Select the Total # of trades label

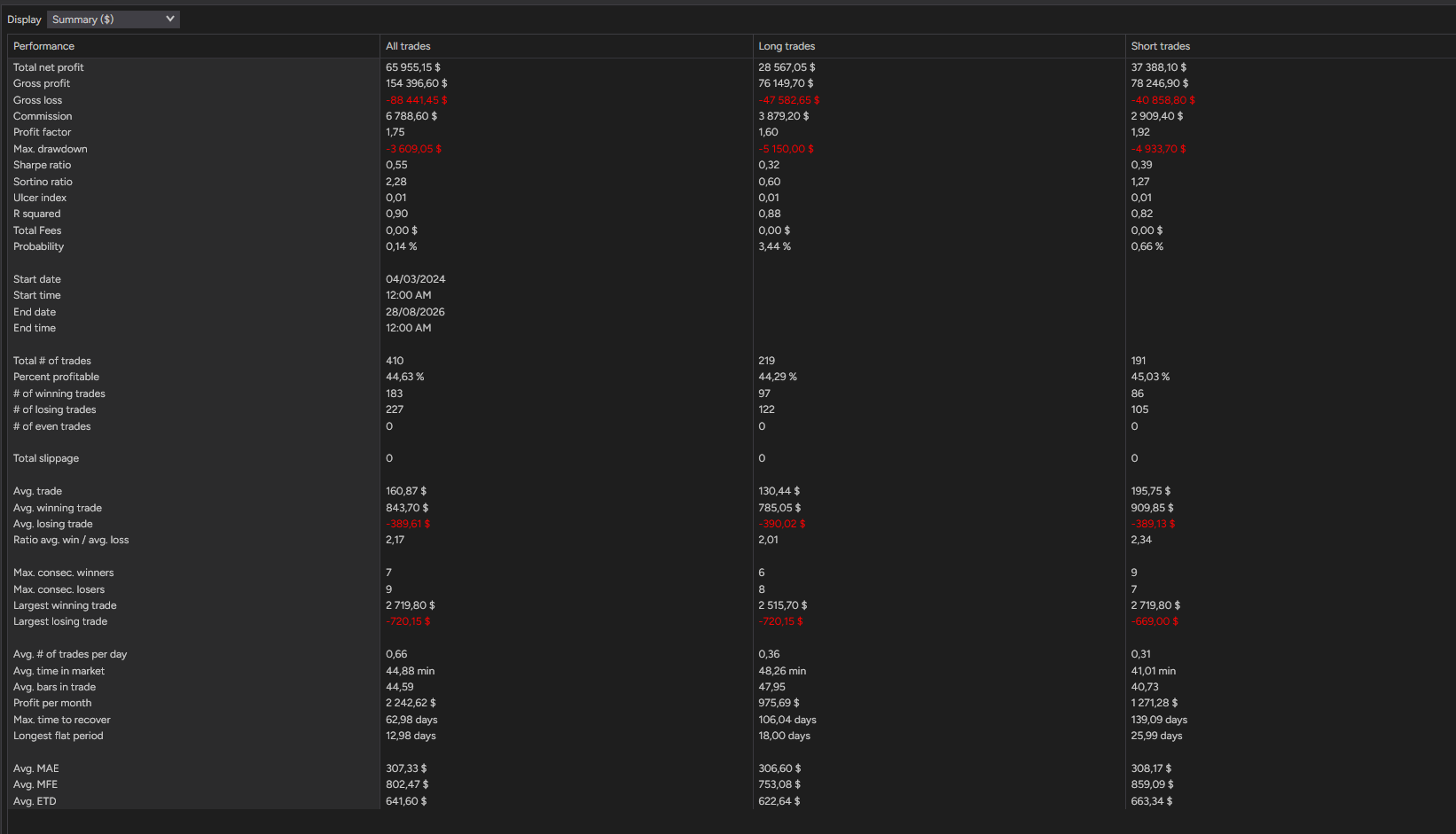coord(52,361)
